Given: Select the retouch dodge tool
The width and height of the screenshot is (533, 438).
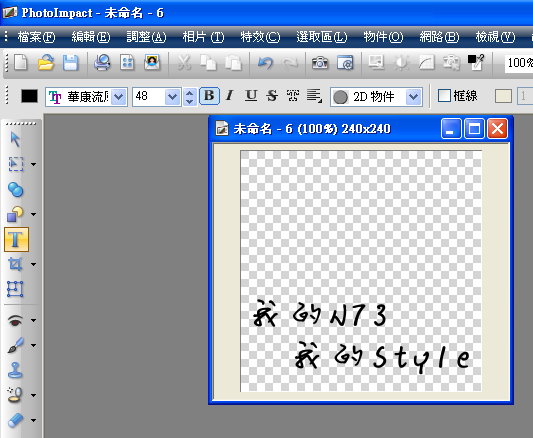Looking at the screenshot, I should (x=15, y=395).
